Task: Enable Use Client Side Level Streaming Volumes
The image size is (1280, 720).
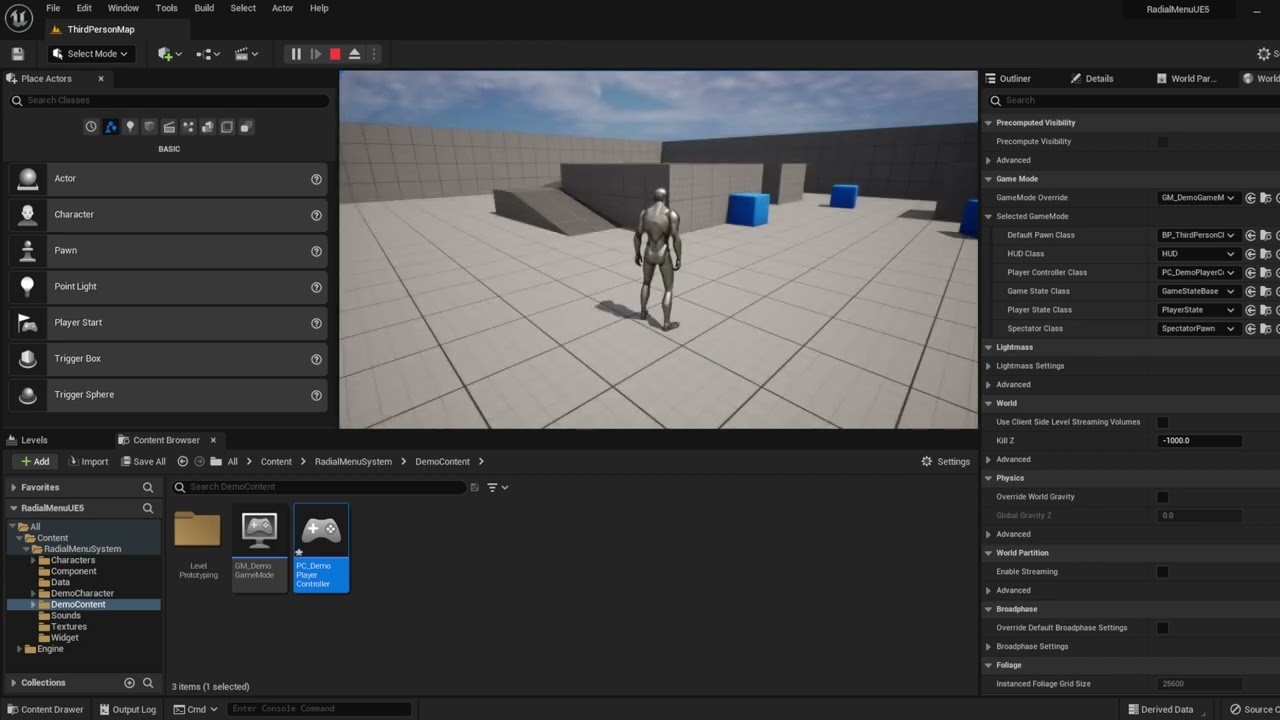Action: (1162, 422)
